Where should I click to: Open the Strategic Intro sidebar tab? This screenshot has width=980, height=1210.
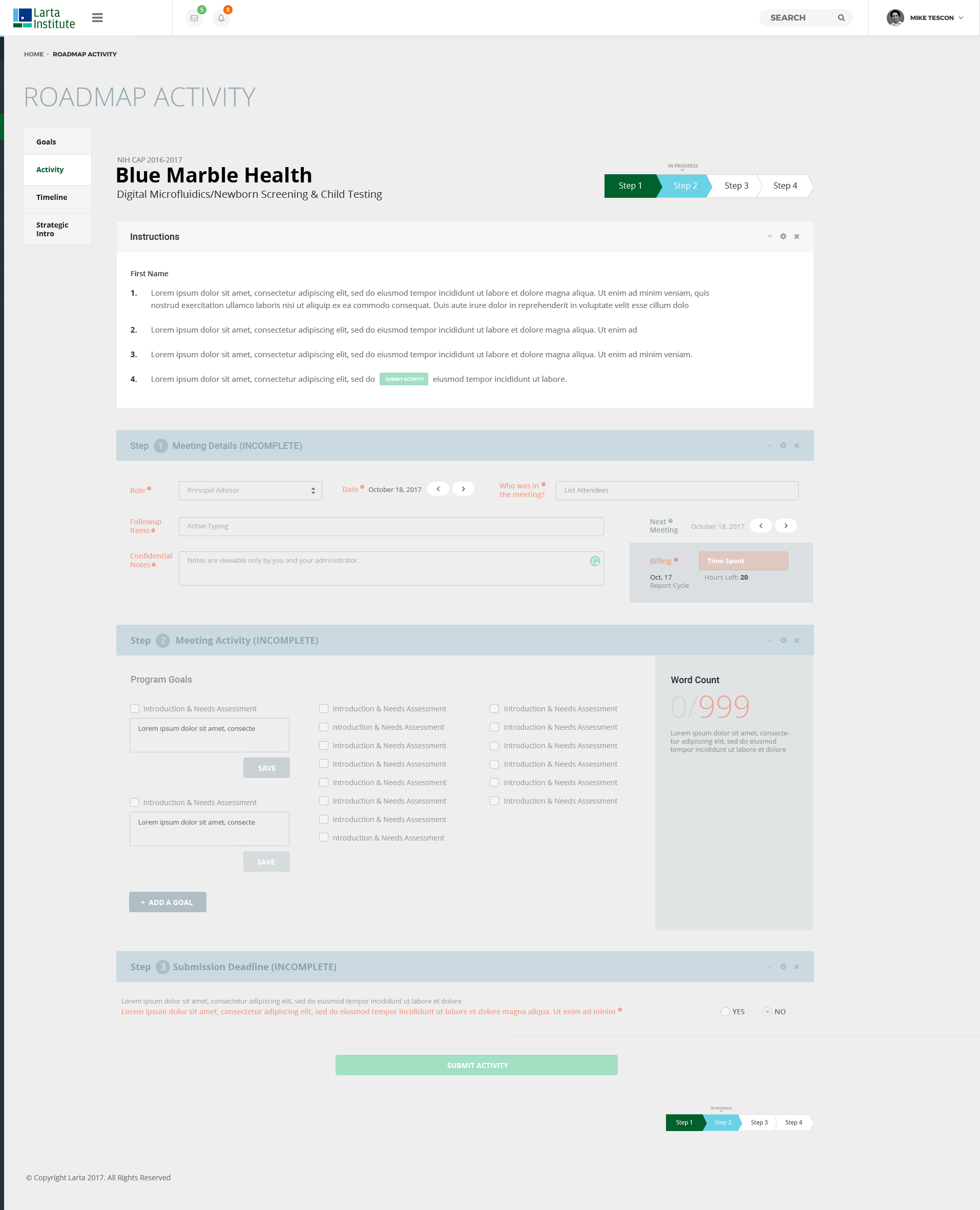click(57, 229)
